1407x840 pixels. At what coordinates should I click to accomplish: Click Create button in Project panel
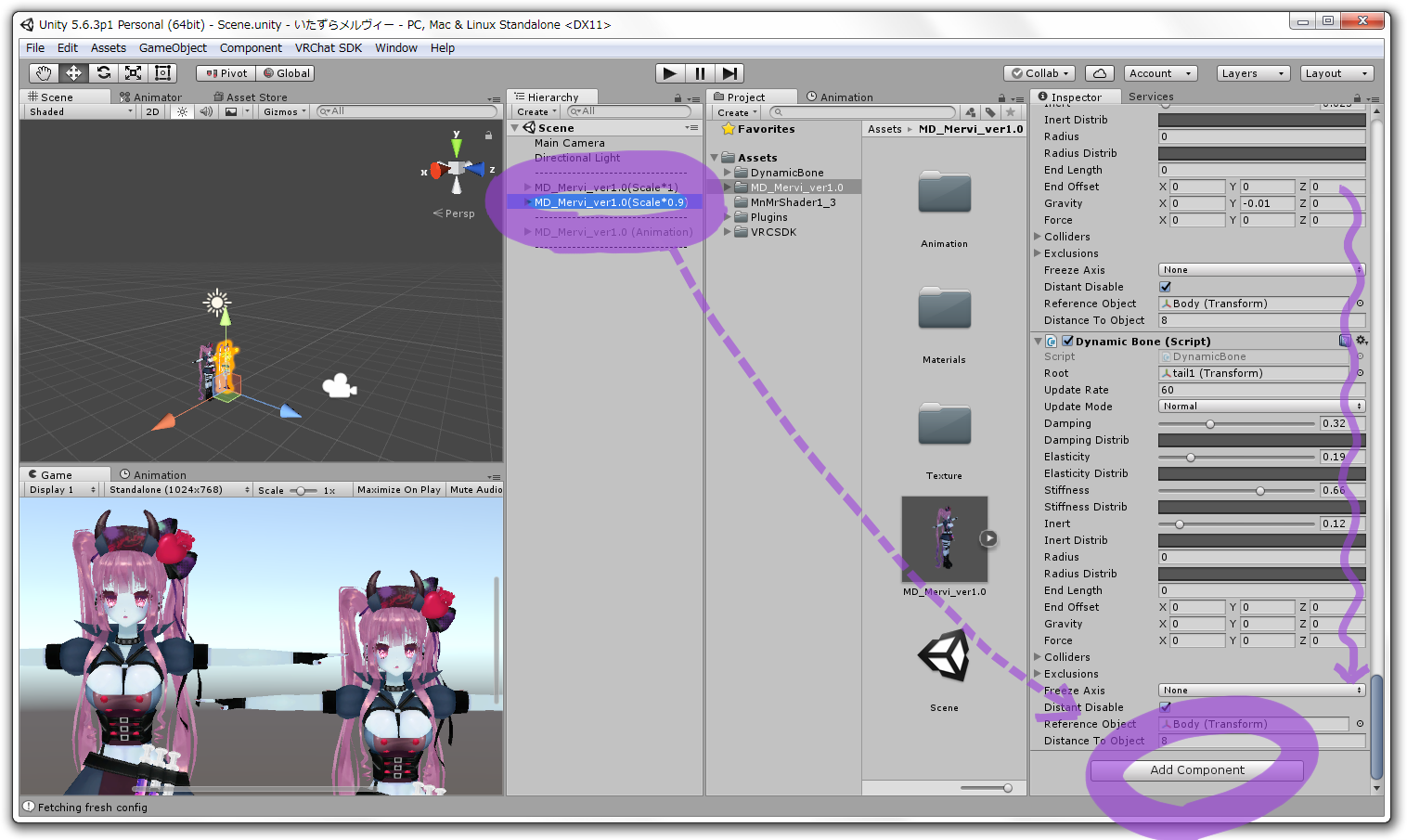[736, 112]
